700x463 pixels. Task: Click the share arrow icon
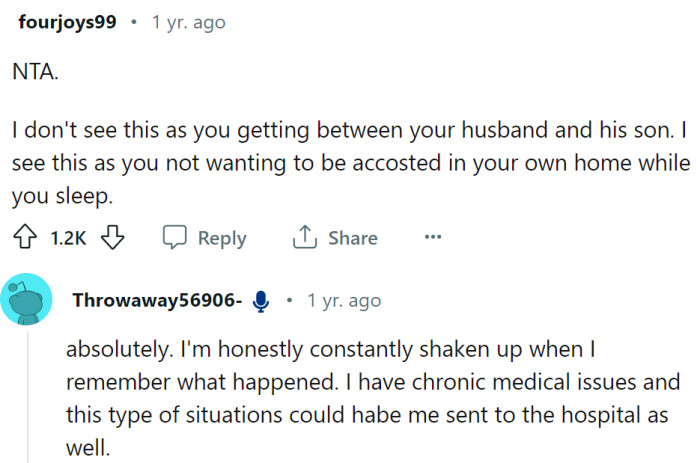click(303, 238)
